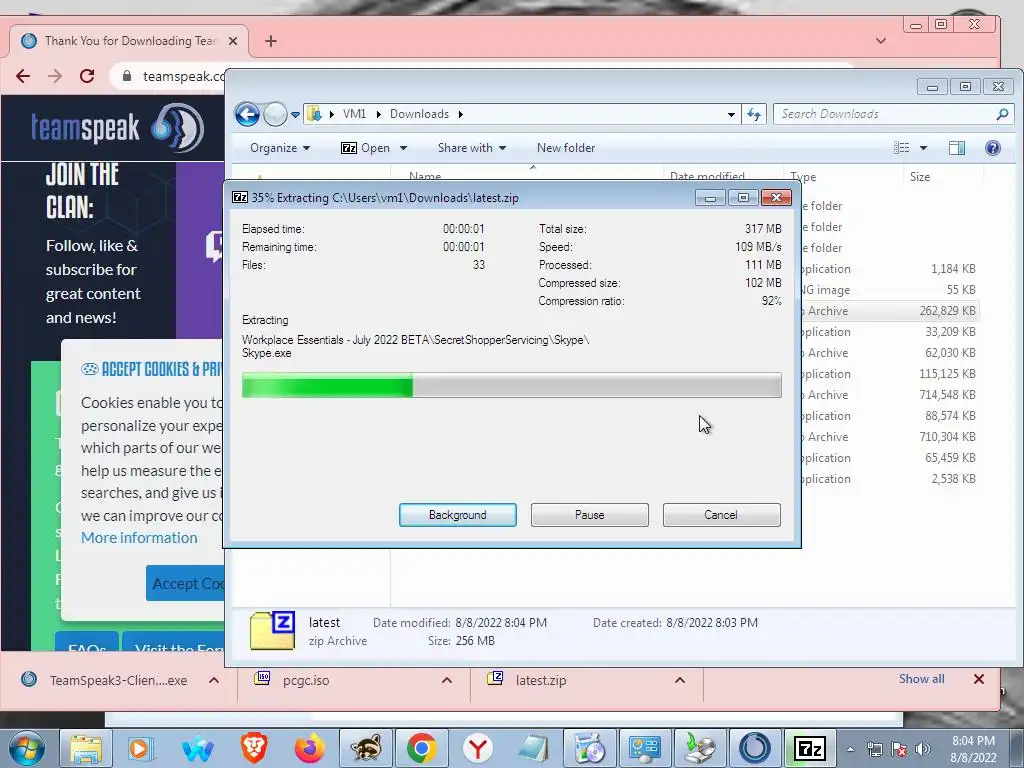Sort by the Size column header

coord(920,177)
